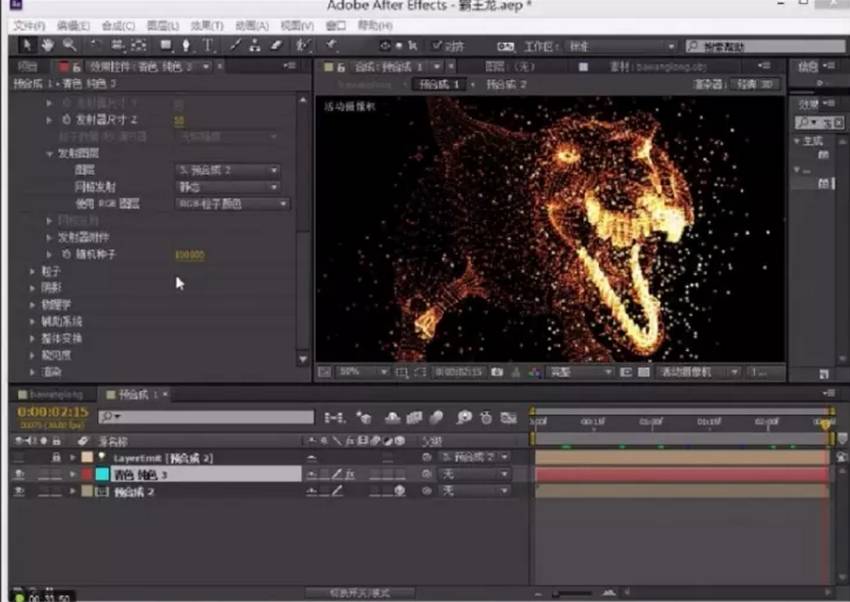This screenshot has height=602, width=850.
Task: Toggle the snapping checkbox in toolbar
Action: (x=438, y=46)
